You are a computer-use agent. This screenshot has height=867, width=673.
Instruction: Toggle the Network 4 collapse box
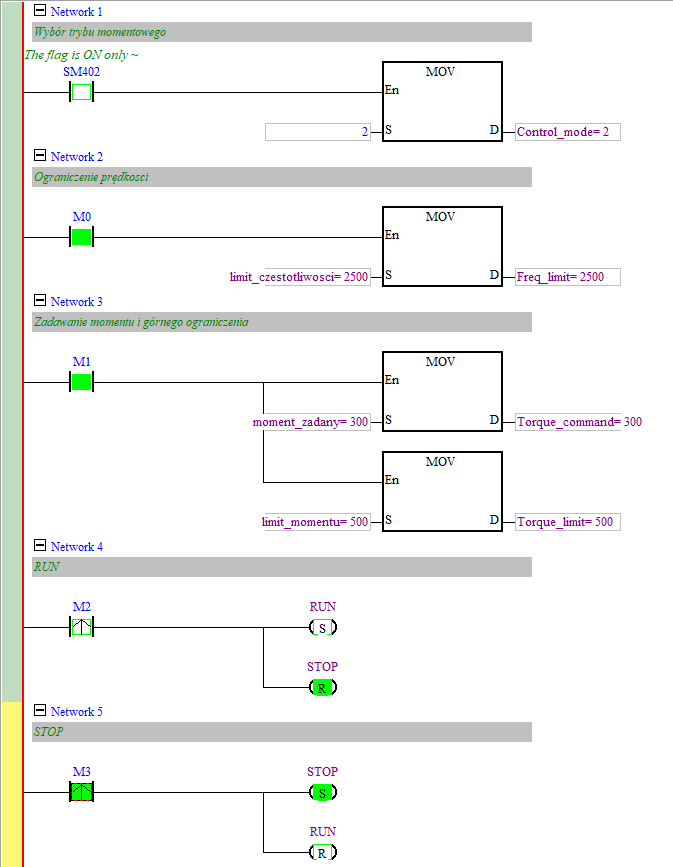coord(40,546)
